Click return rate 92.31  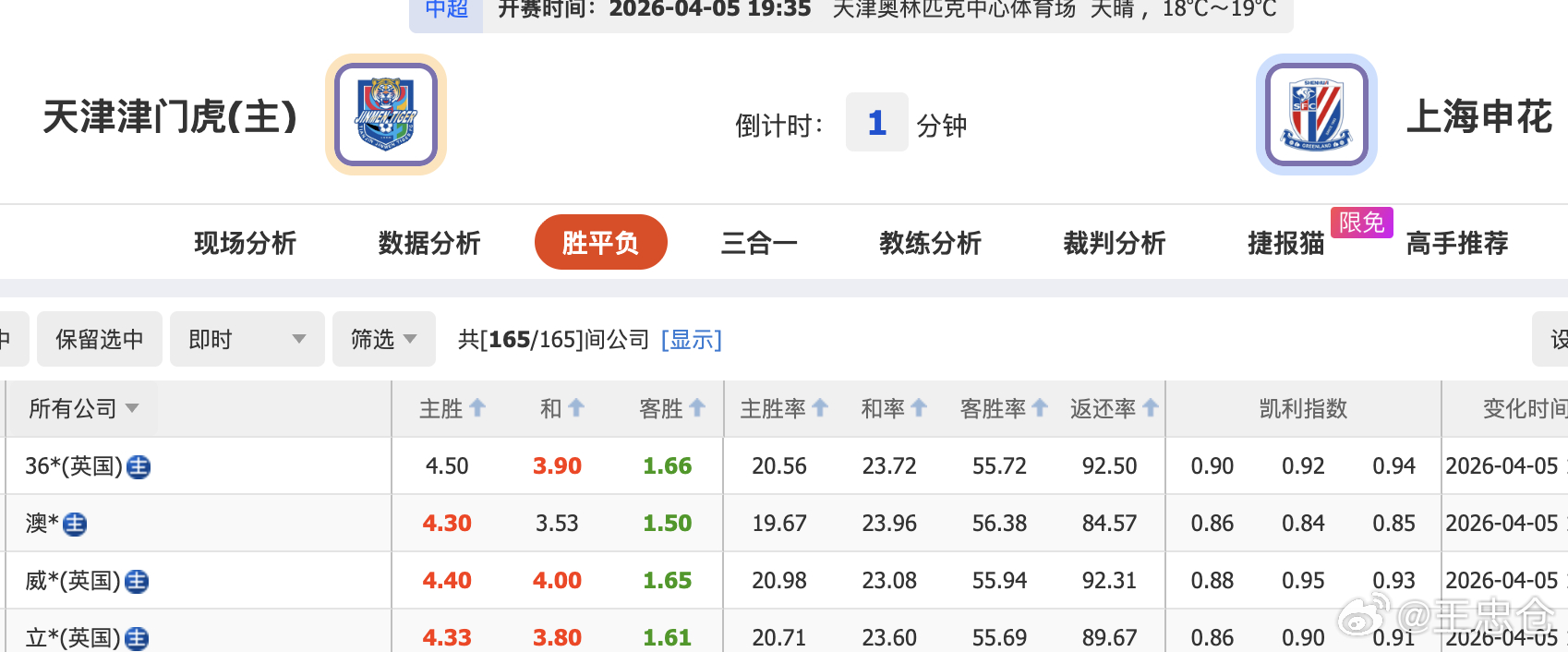1109,581
